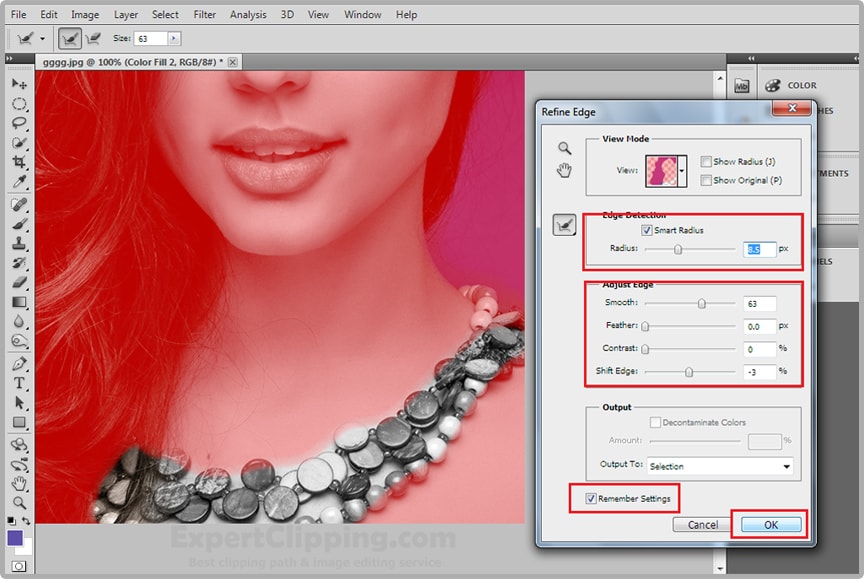The image size is (864, 579).
Task: Expand the brush Size dropdown arrow
Action: (175, 38)
